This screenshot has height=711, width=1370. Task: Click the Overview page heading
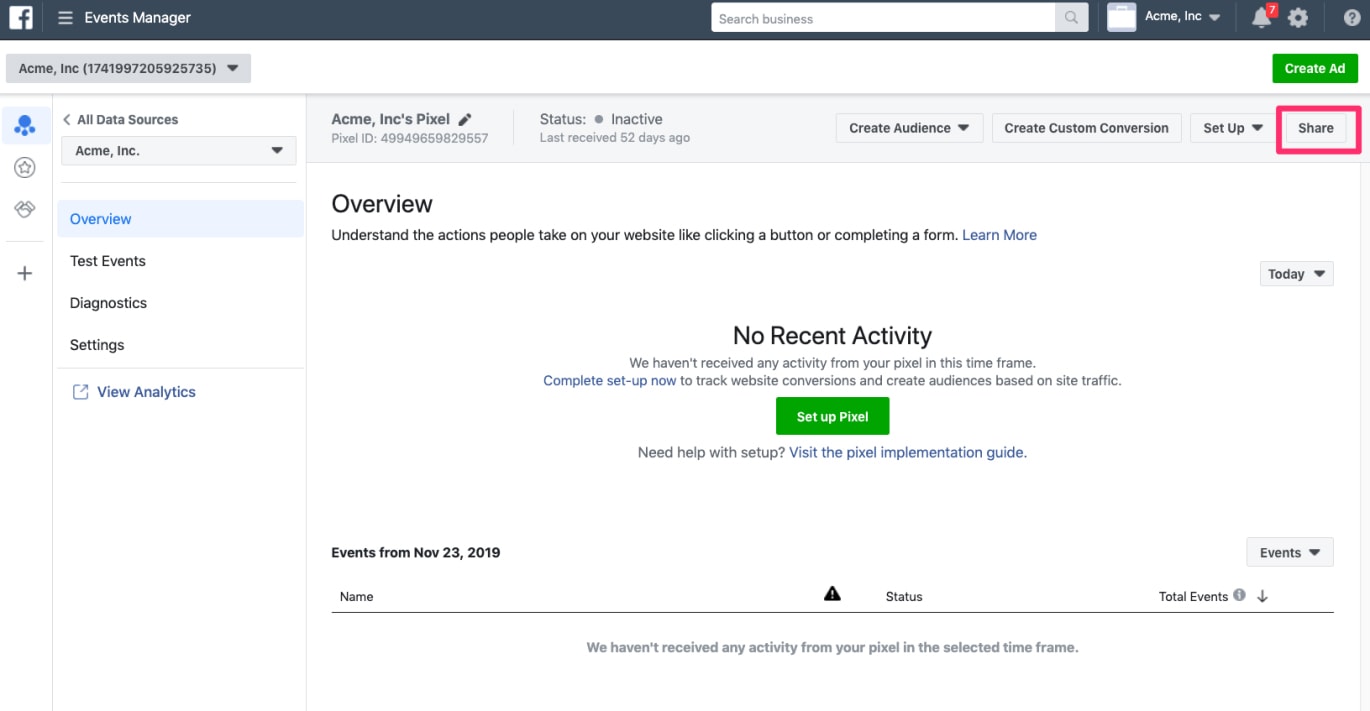tap(382, 204)
